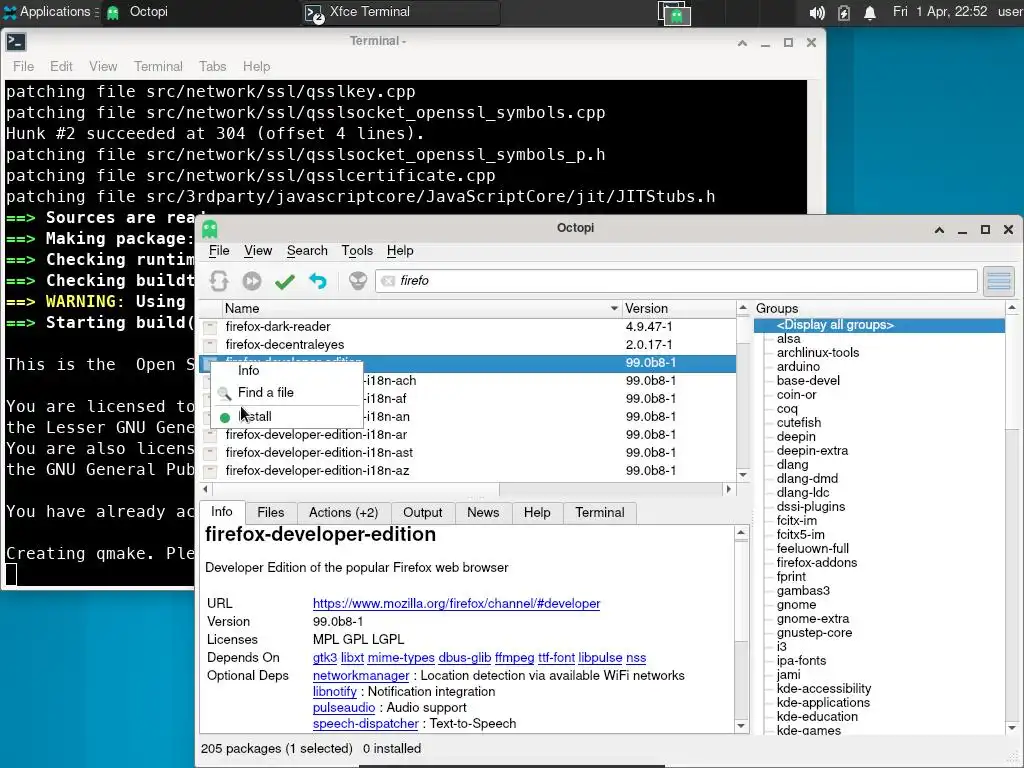1024x768 pixels.
Task: Click package icon beside firefox-developer-edition-i18n-ar
Action: [210, 435]
